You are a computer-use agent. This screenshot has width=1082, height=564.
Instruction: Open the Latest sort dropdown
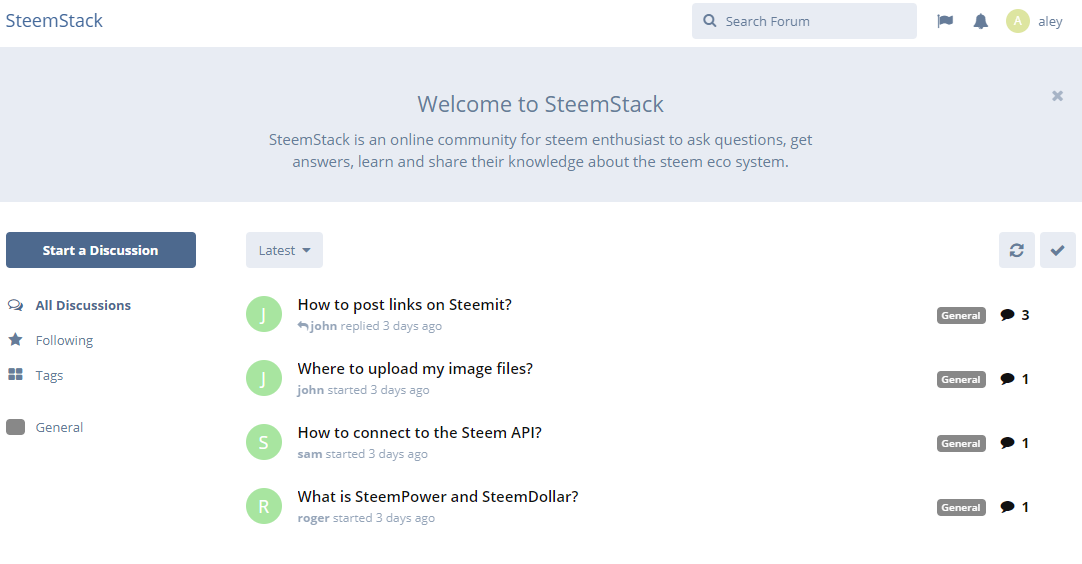284,250
